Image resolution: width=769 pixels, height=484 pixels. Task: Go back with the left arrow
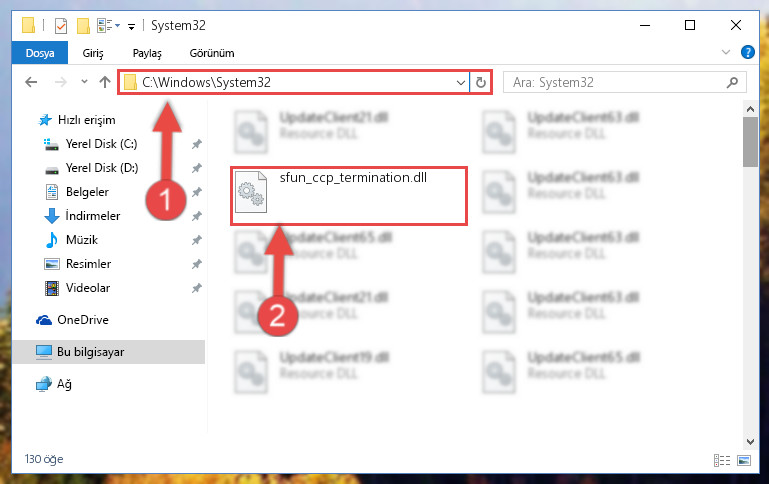coord(31,82)
